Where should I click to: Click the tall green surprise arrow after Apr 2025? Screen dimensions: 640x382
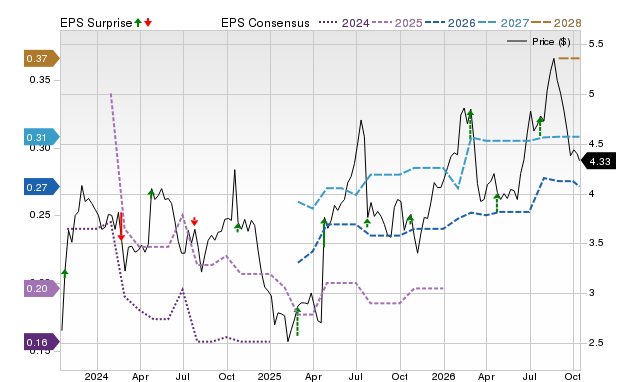pos(324,233)
